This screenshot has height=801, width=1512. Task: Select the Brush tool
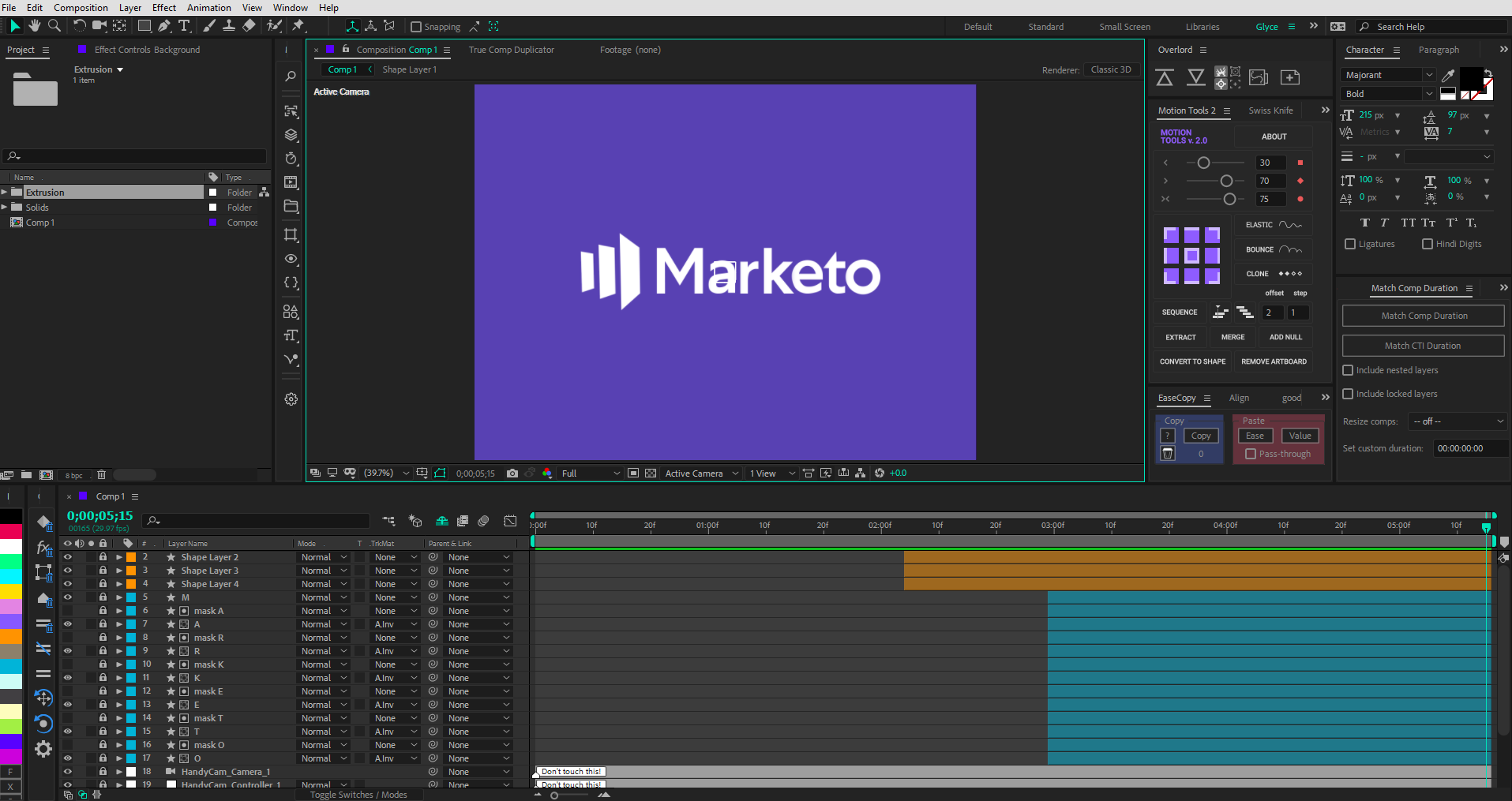coord(209,26)
